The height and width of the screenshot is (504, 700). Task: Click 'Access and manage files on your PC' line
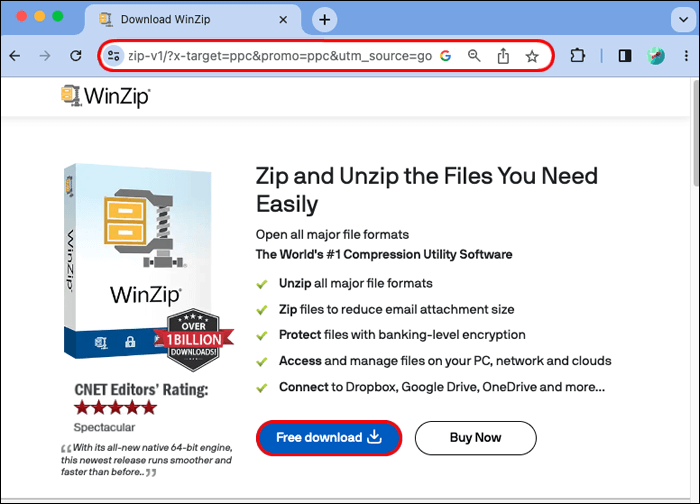445,361
